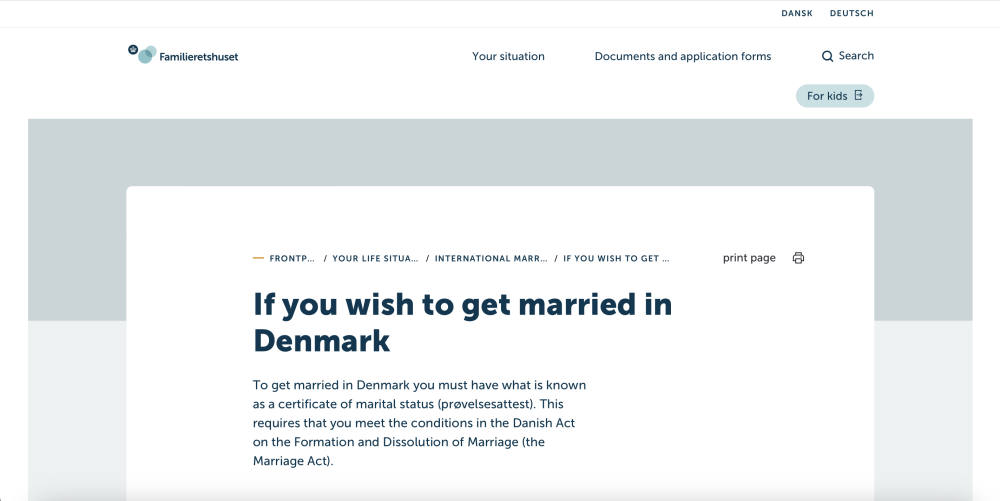This screenshot has width=1000, height=501.
Task: Go to Frontpage breadcrumb
Action: (x=292, y=258)
